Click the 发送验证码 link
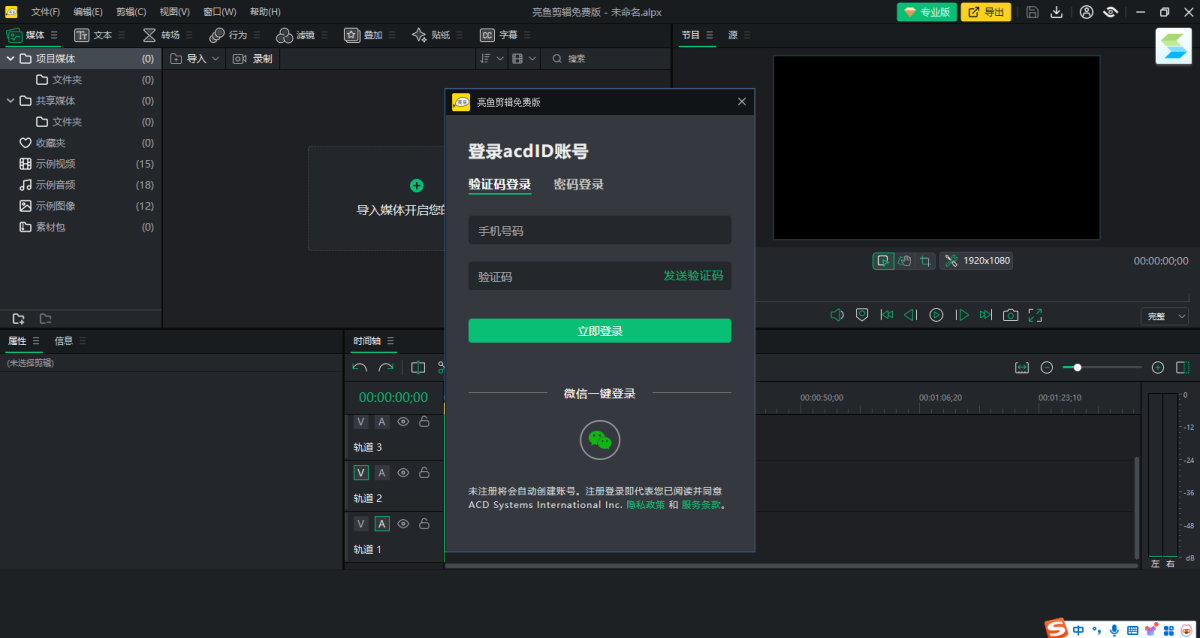The image size is (1200, 638). click(693, 276)
